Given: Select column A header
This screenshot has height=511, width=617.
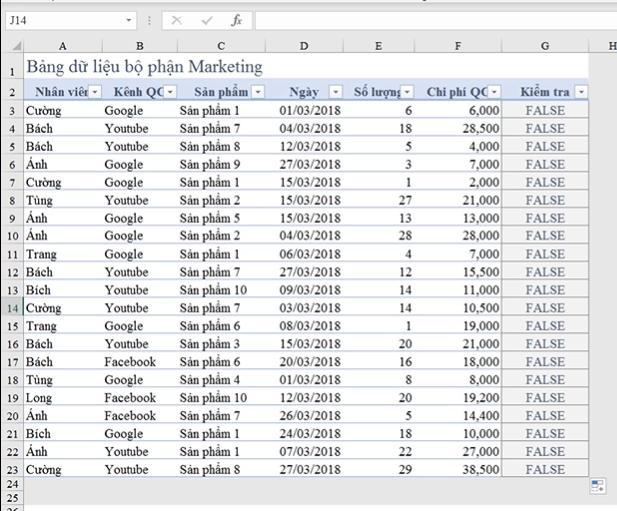Looking at the screenshot, I should [x=63, y=46].
